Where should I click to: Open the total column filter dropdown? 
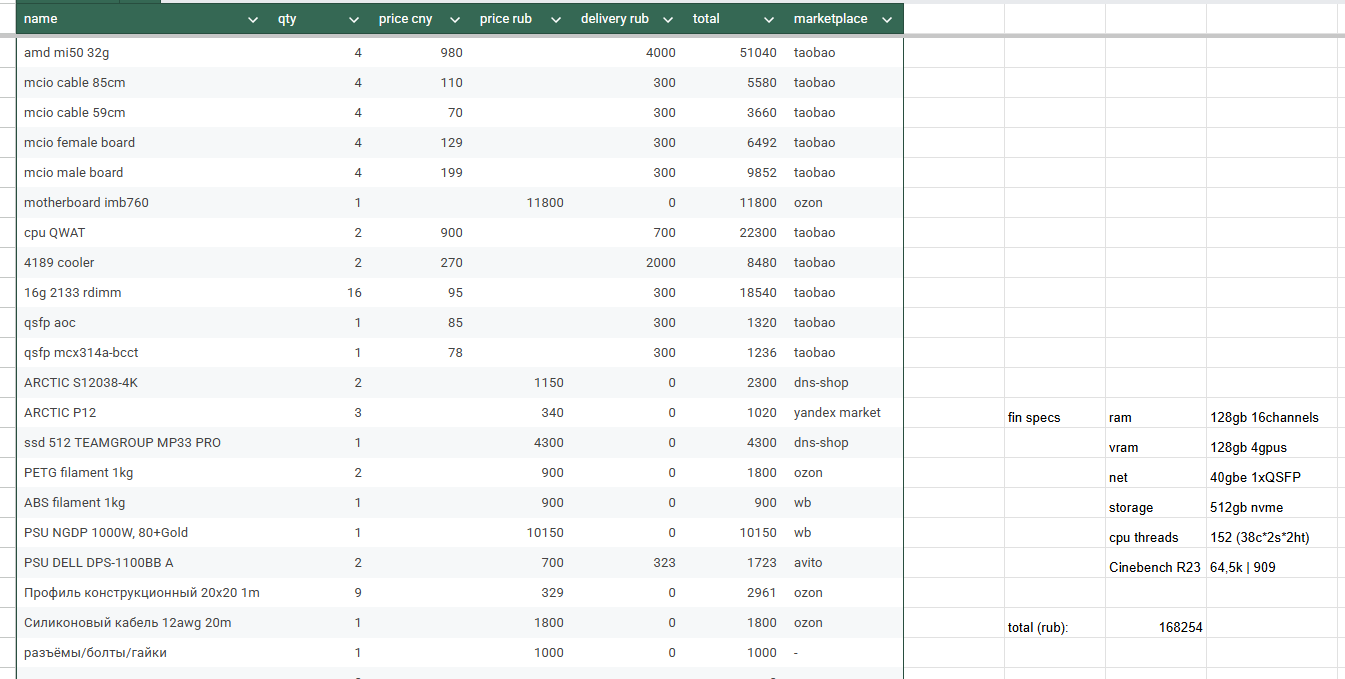[x=769, y=20]
